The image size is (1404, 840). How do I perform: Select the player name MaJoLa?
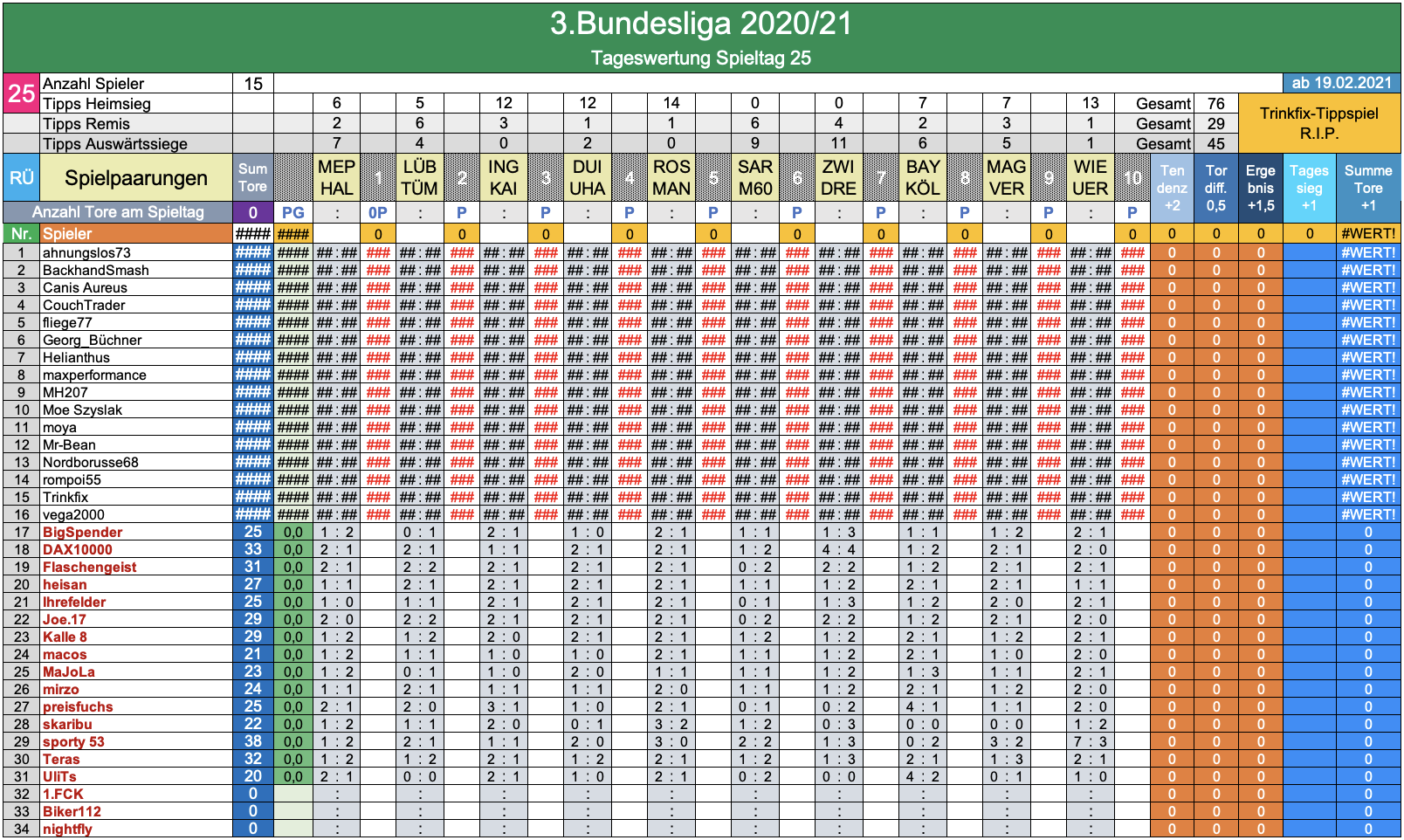pos(69,671)
